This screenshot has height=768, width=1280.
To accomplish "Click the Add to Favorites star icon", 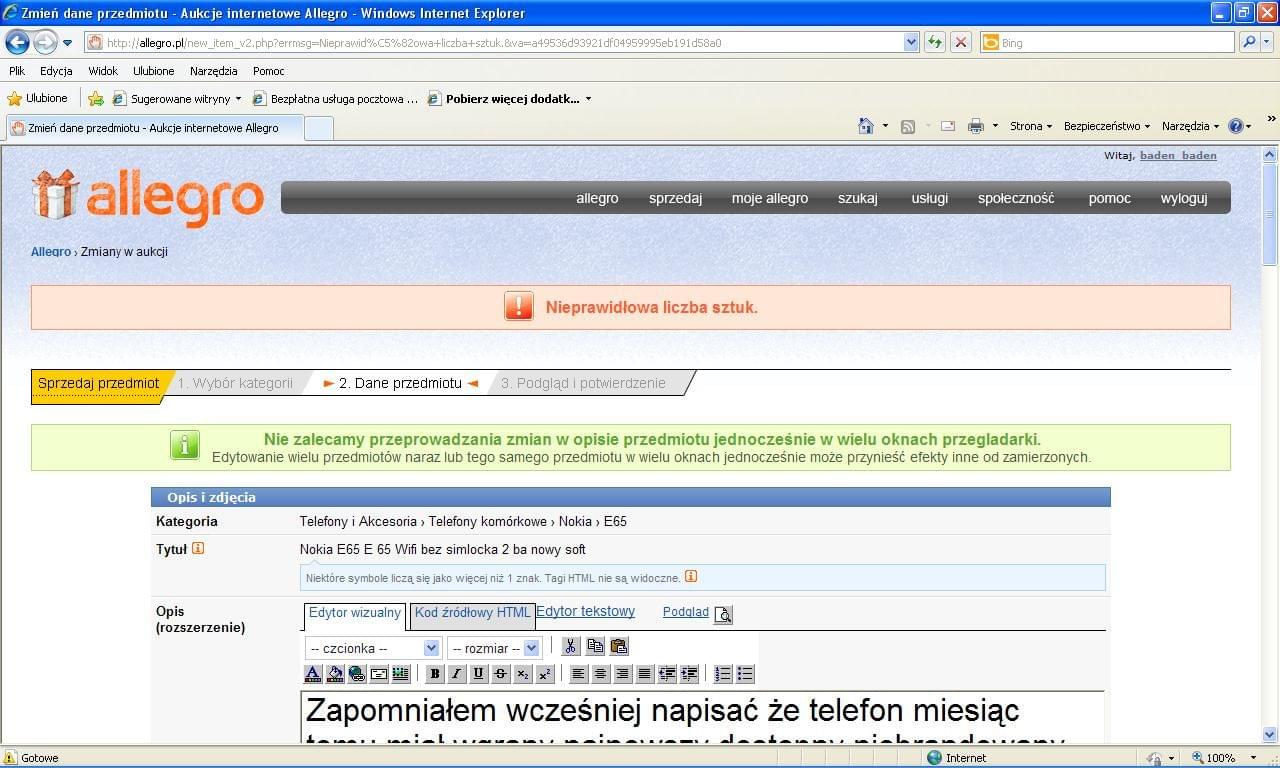I will click(96, 99).
